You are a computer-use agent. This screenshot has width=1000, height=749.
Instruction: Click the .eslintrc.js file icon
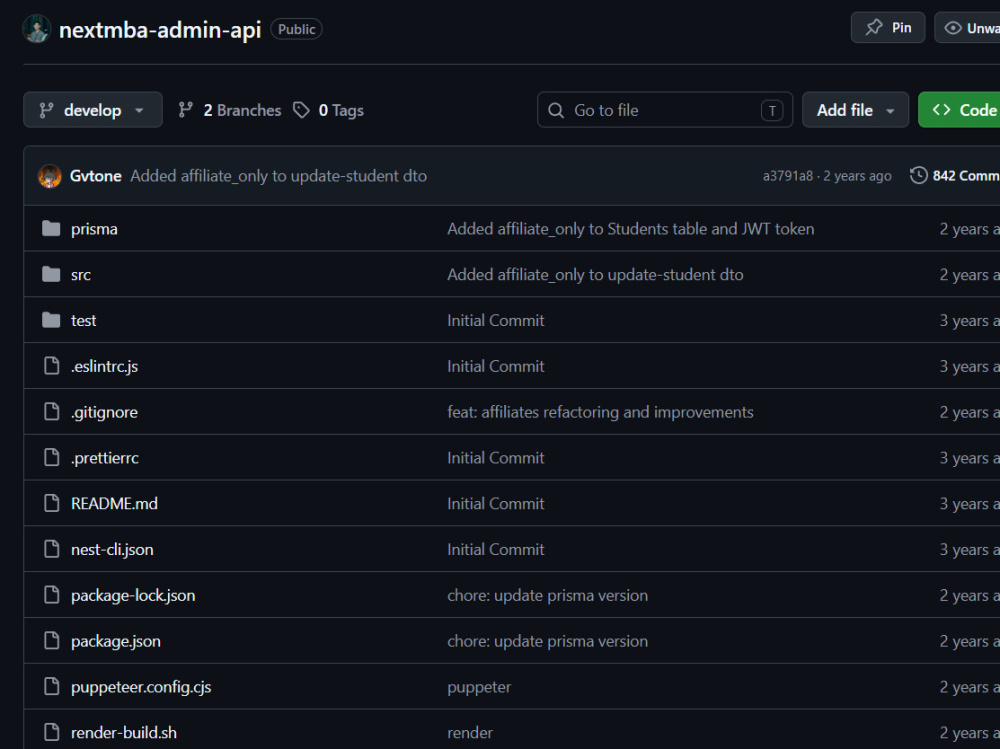click(52, 366)
